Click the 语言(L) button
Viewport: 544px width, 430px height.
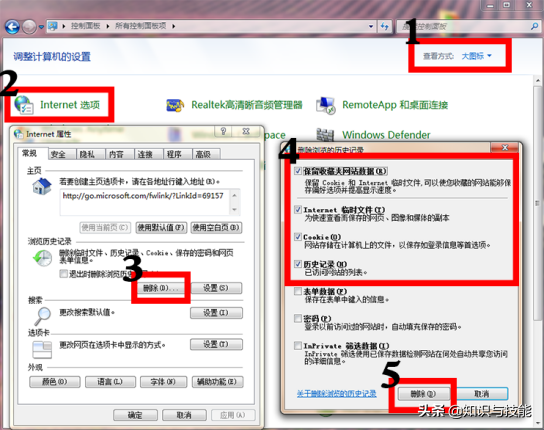tap(110, 382)
